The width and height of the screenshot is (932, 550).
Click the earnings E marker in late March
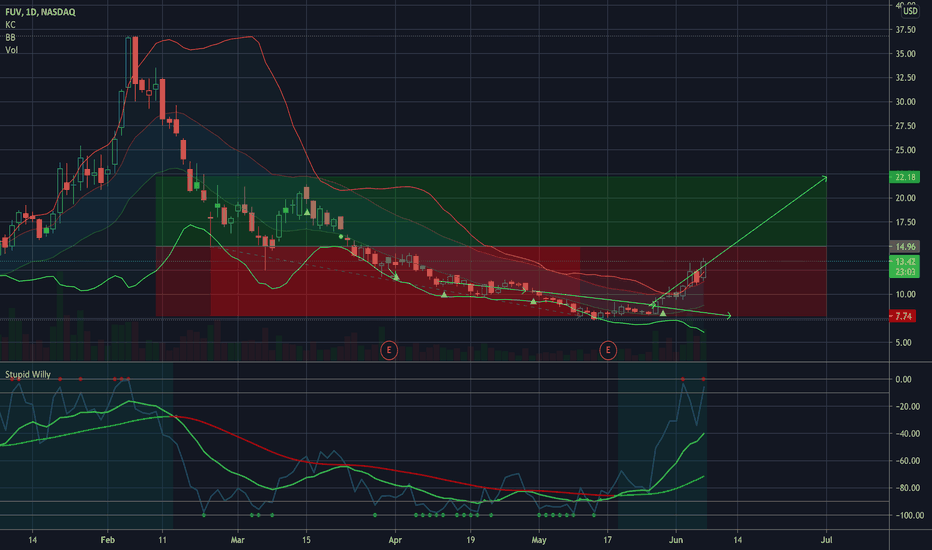[389, 350]
